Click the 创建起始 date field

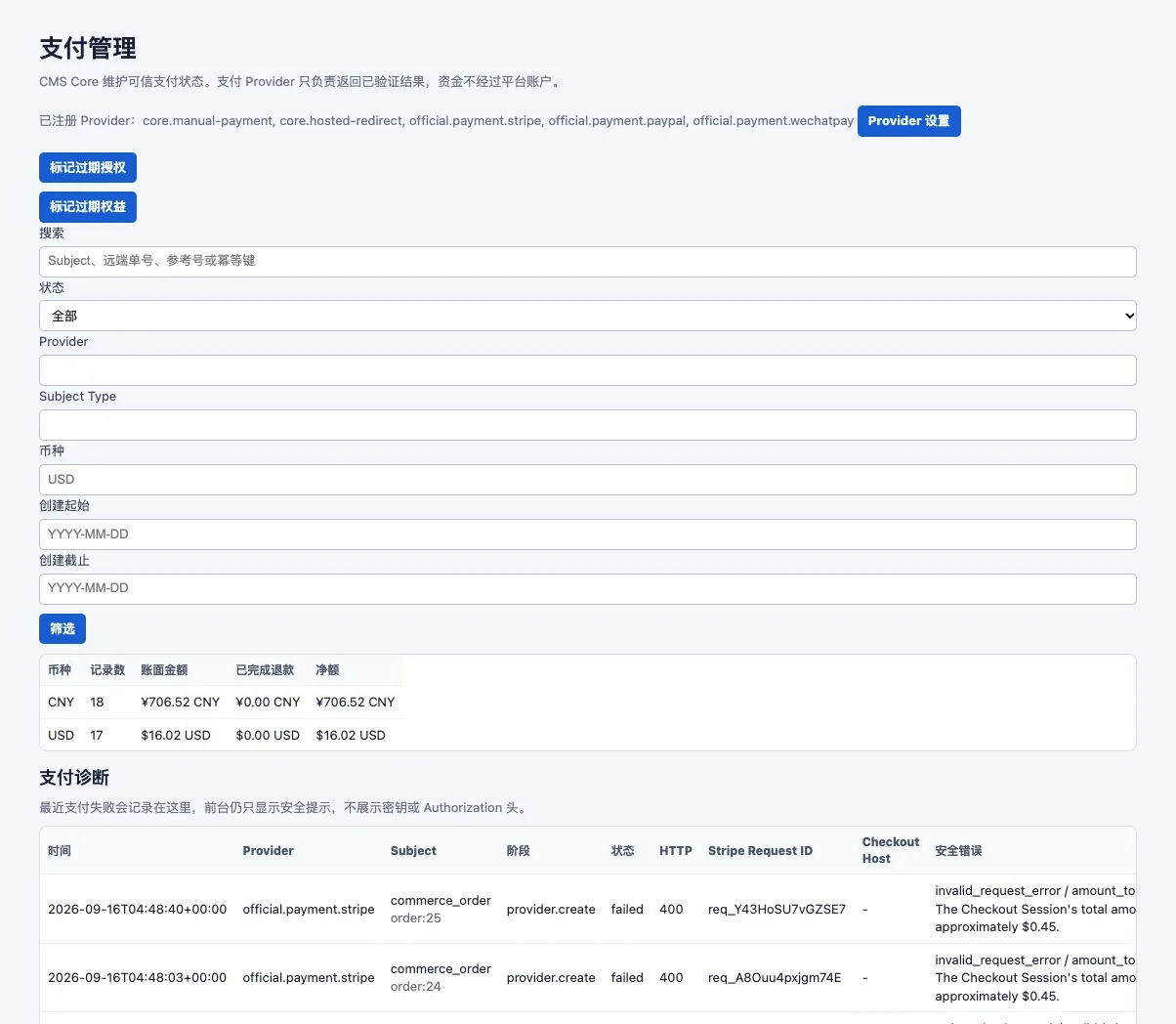click(x=588, y=534)
